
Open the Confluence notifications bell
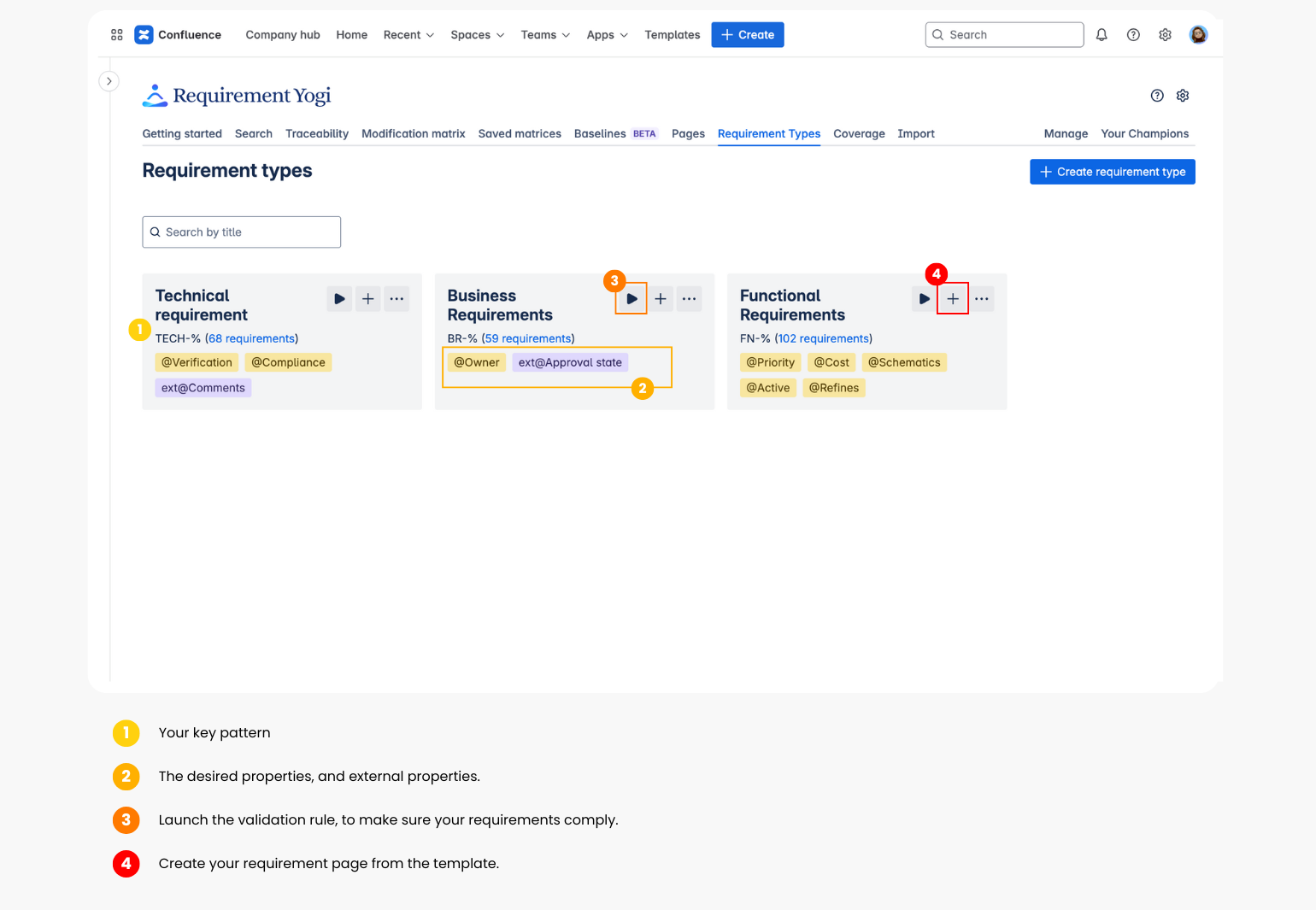pos(1102,35)
